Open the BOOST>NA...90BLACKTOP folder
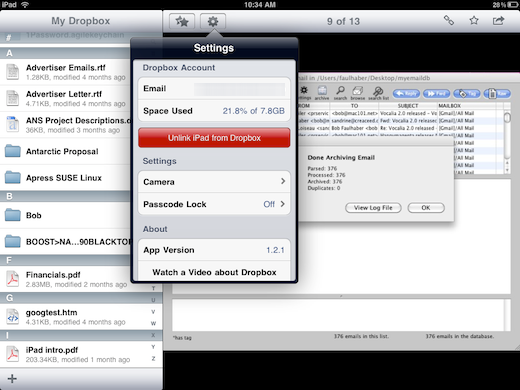520x390 pixels. pos(65,242)
